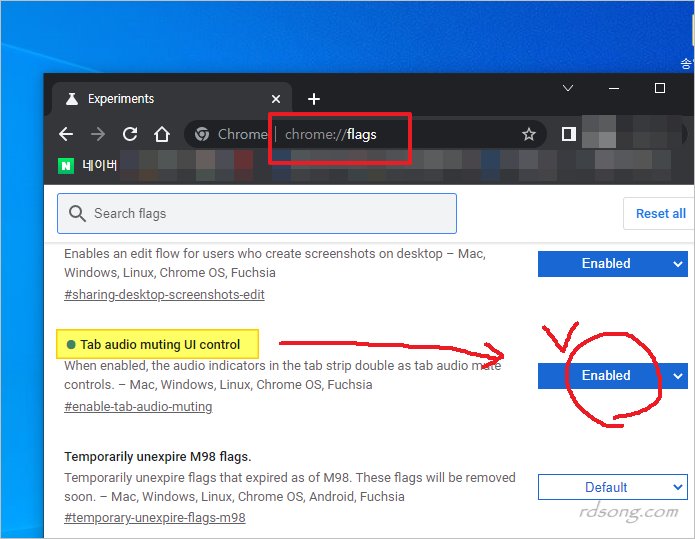This screenshot has height=539, width=695.
Task: Go to the Home page
Action: [162, 134]
